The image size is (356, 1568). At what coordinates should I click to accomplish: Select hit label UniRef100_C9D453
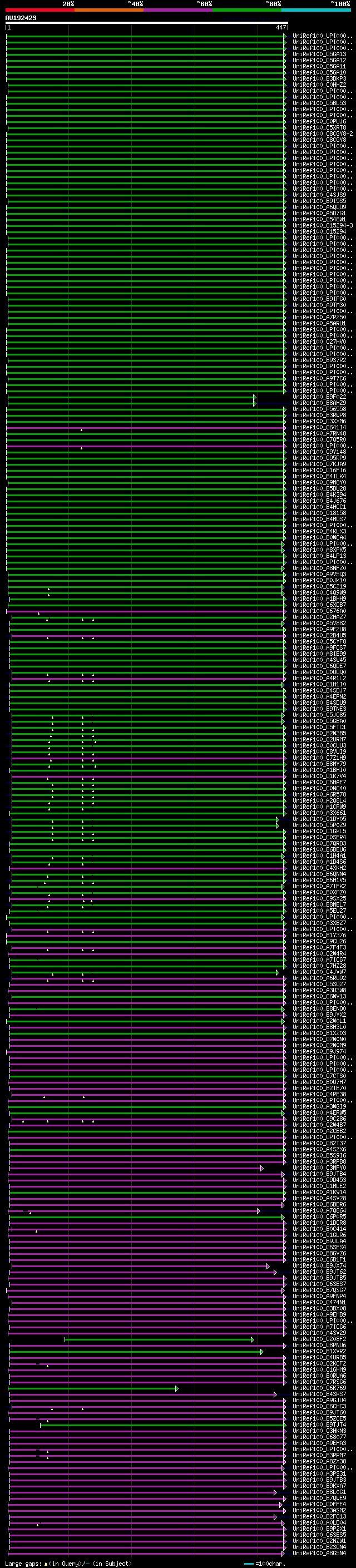[x=319, y=1180]
